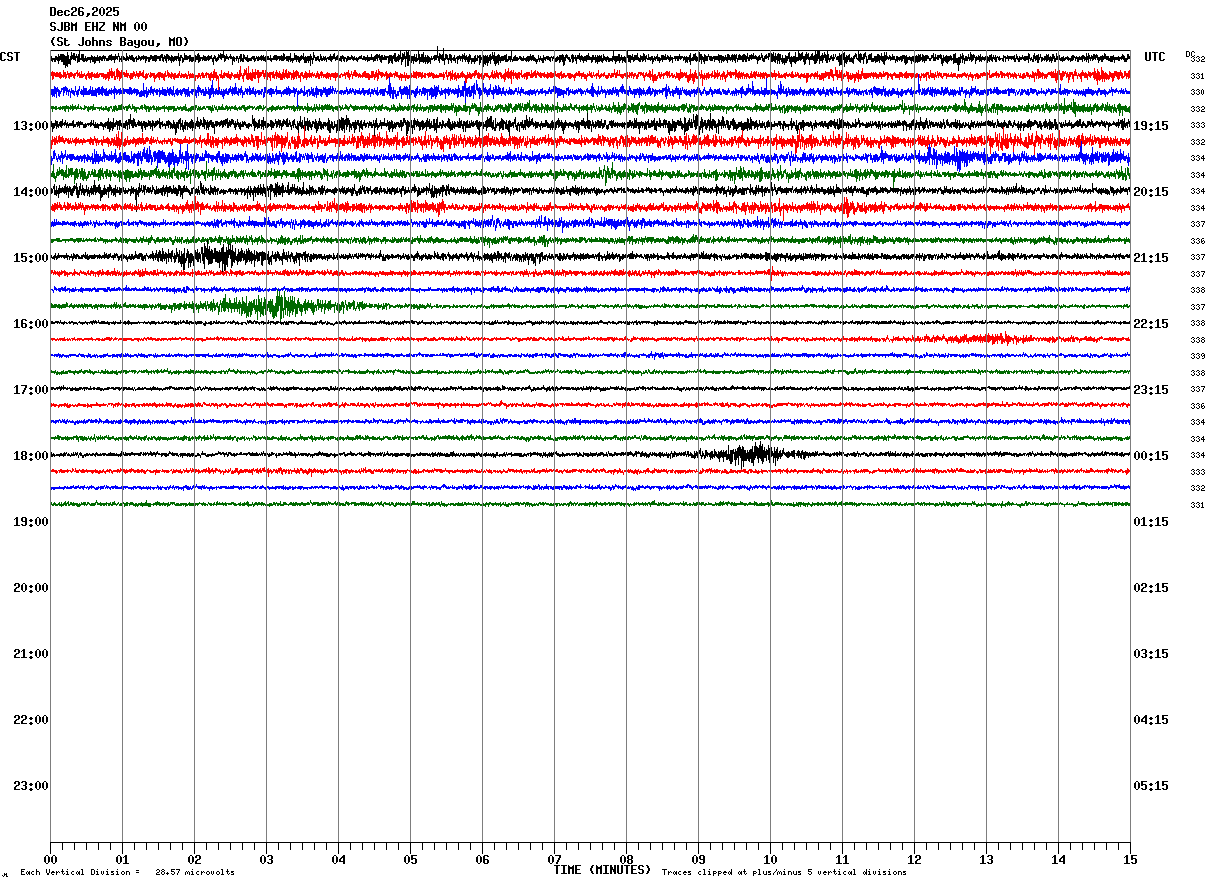Click the Traces clipped at plus/minus note
Viewport: 1210px width, 886px height.
[x=784, y=873]
